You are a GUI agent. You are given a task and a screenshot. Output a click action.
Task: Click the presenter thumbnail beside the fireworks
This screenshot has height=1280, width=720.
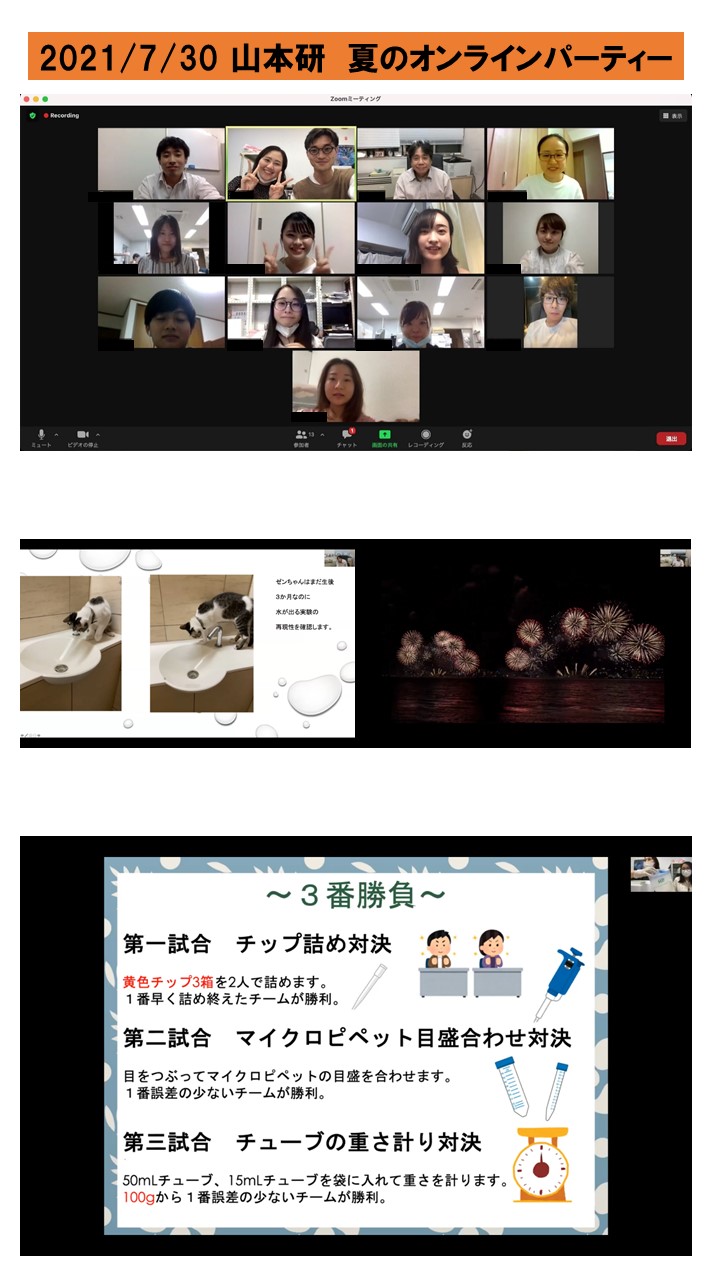[674, 558]
